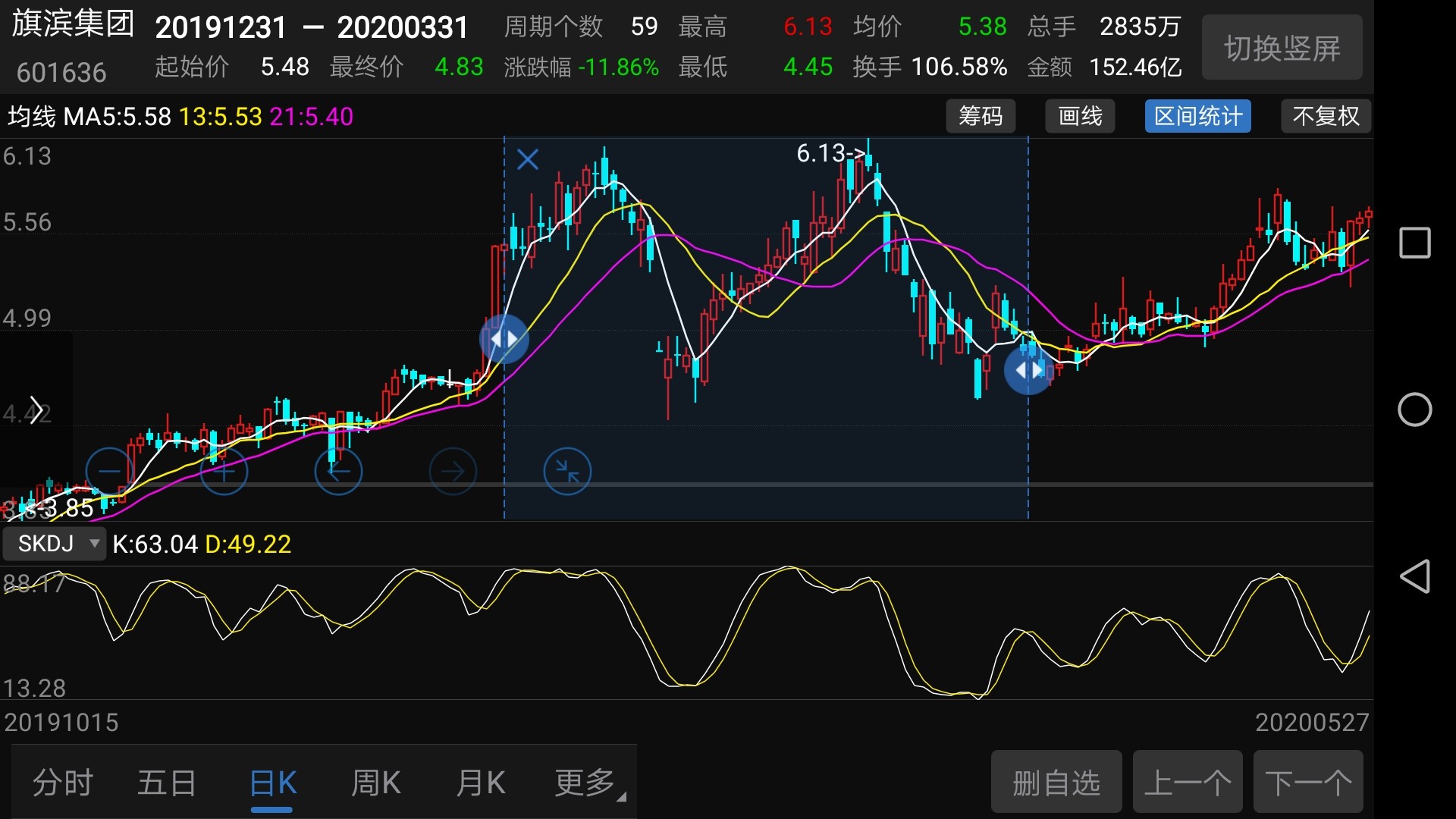Tap Android back triangle button
The image size is (1456, 819).
tap(1414, 576)
